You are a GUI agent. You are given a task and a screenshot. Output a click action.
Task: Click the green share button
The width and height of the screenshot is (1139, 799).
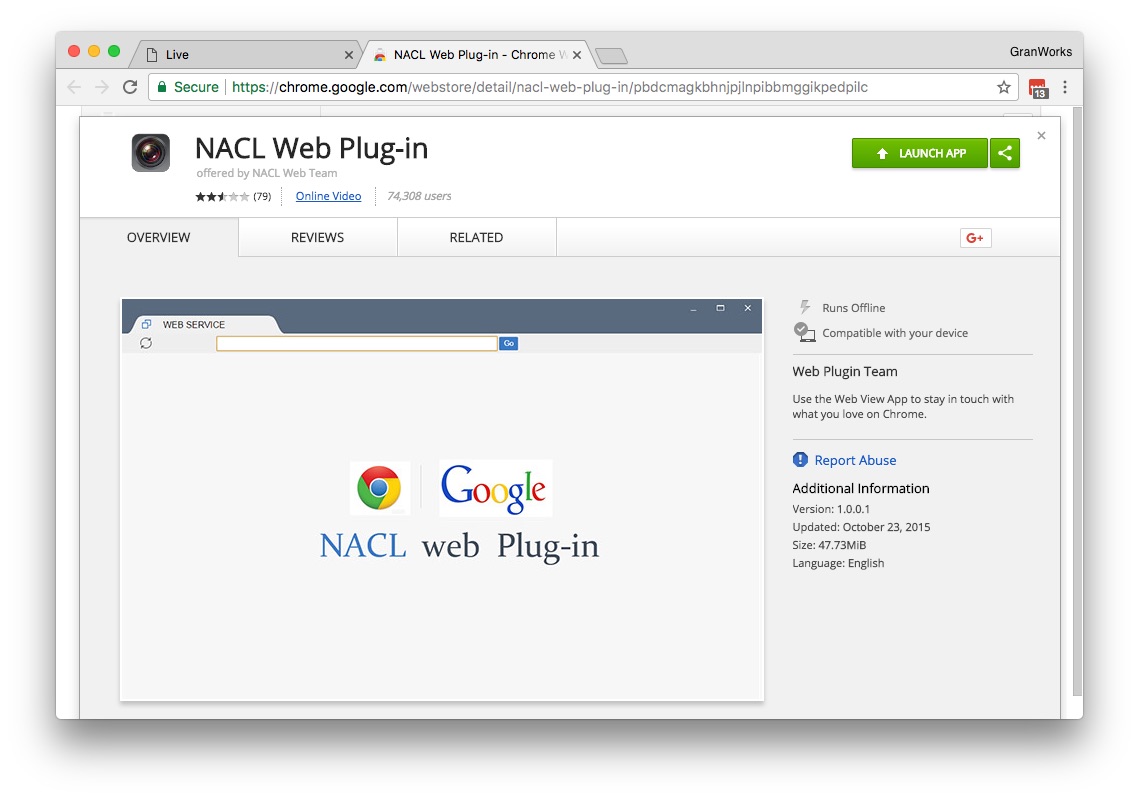(x=1005, y=153)
